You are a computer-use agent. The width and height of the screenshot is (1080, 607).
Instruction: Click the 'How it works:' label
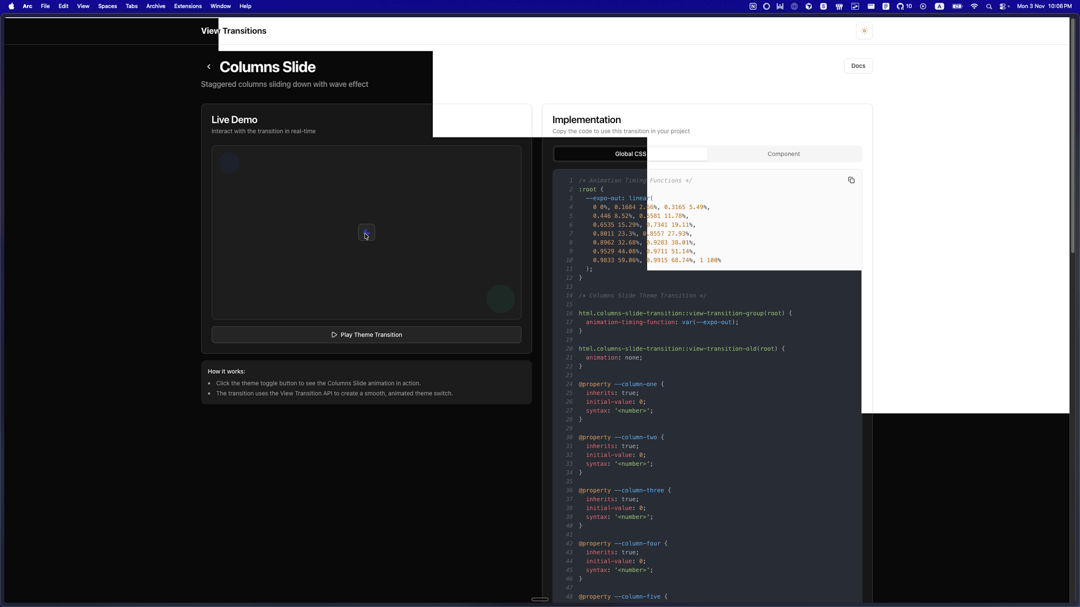[x=226, y=371]
